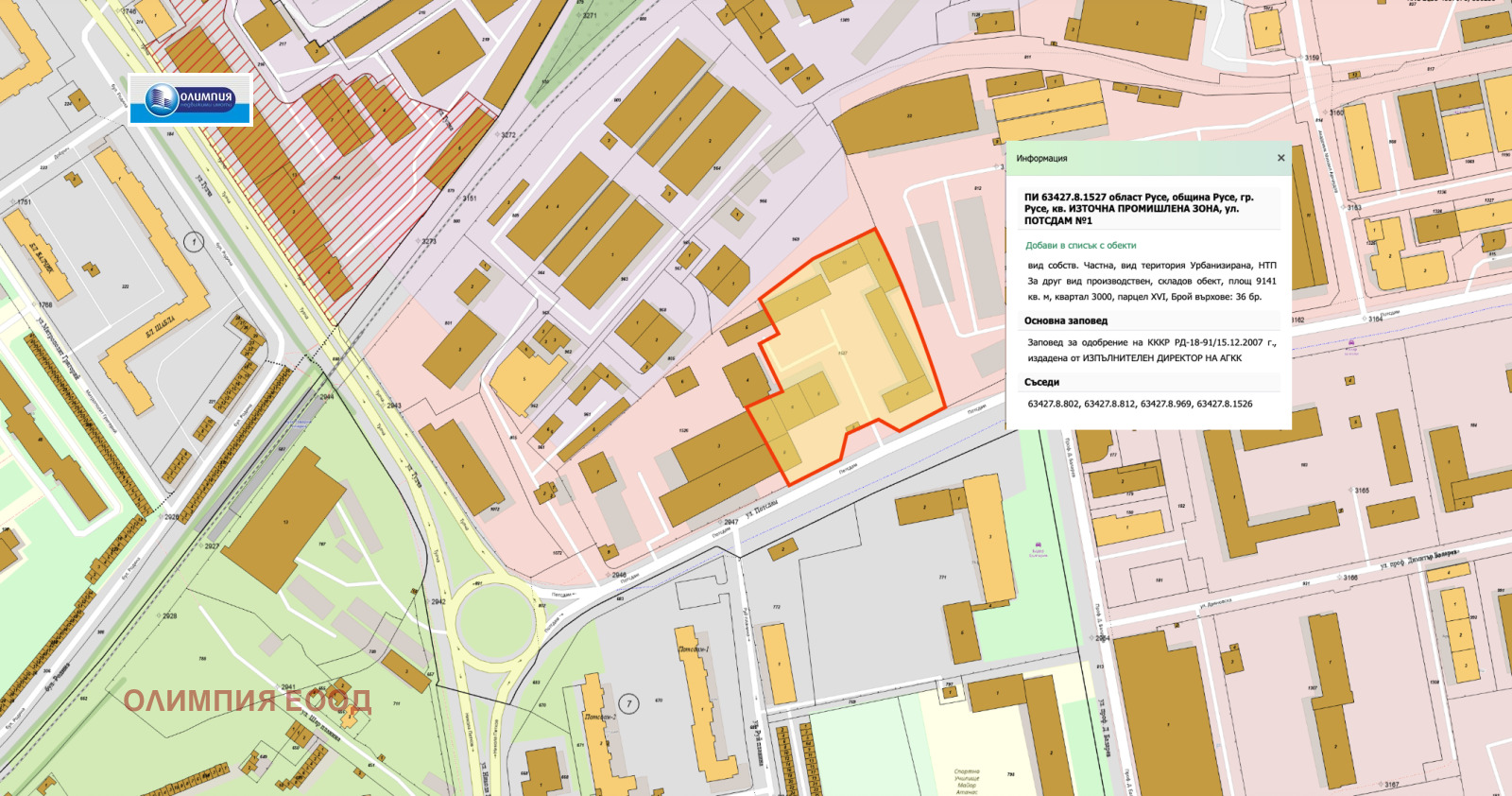Open 'Добави в списък с обекти' link
1512x796 pixels.
click(1080, 245)
